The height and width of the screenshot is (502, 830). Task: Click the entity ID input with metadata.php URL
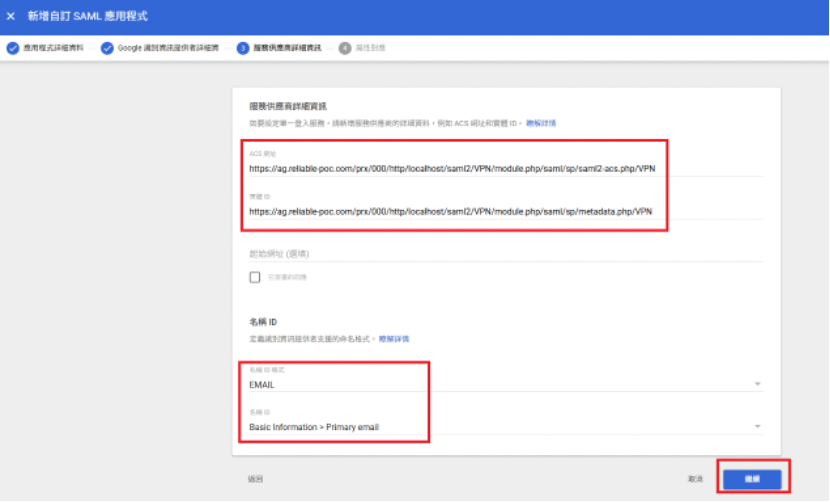point(506,211)
